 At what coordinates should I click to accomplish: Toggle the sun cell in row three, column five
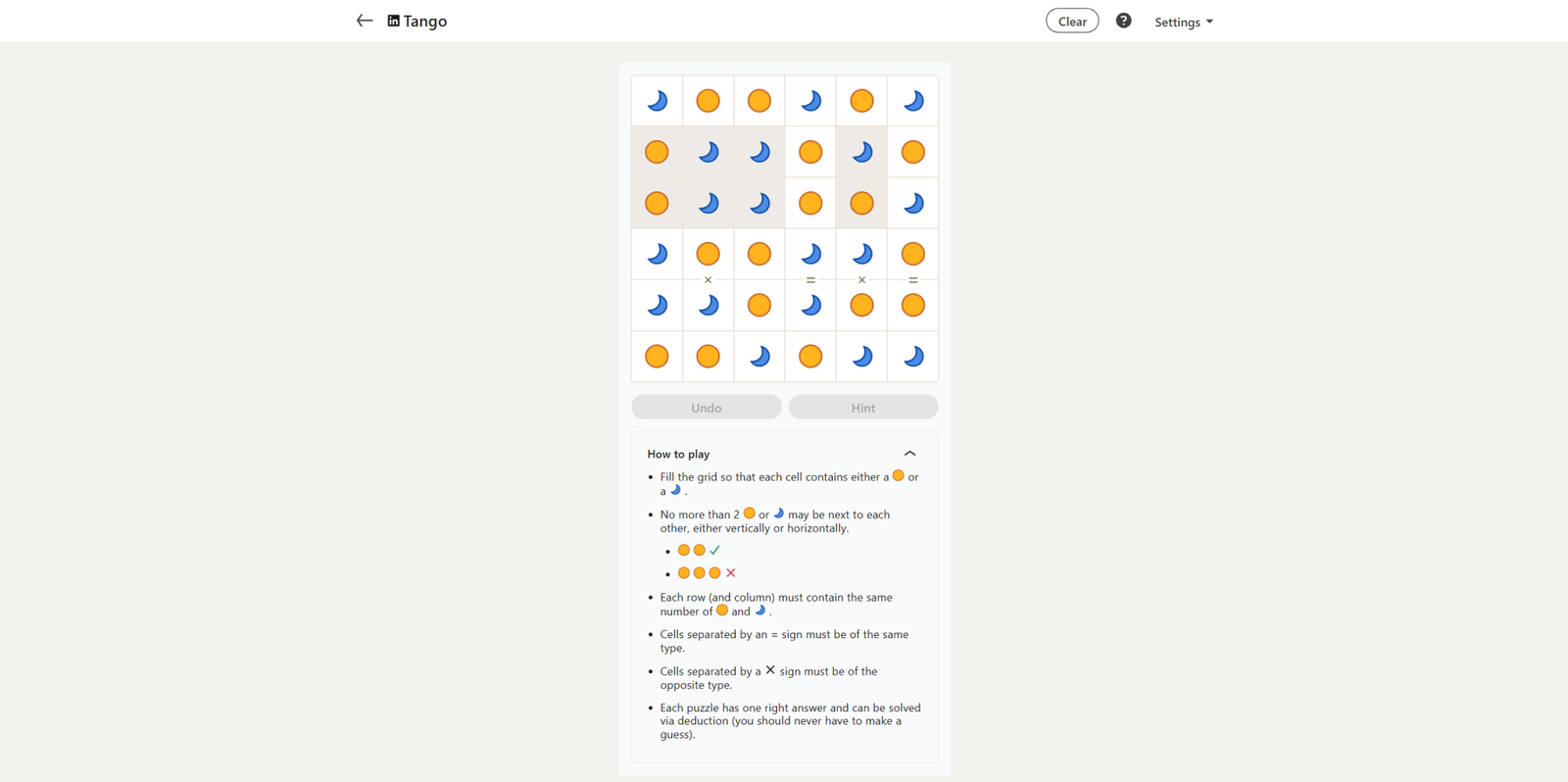(861, 203)
